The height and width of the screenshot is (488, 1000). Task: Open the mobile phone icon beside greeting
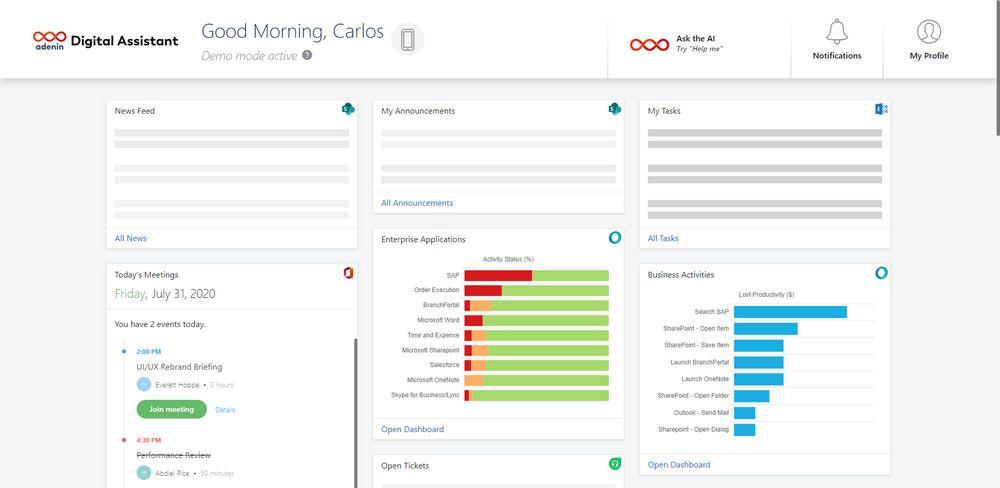tap(408, 40)
